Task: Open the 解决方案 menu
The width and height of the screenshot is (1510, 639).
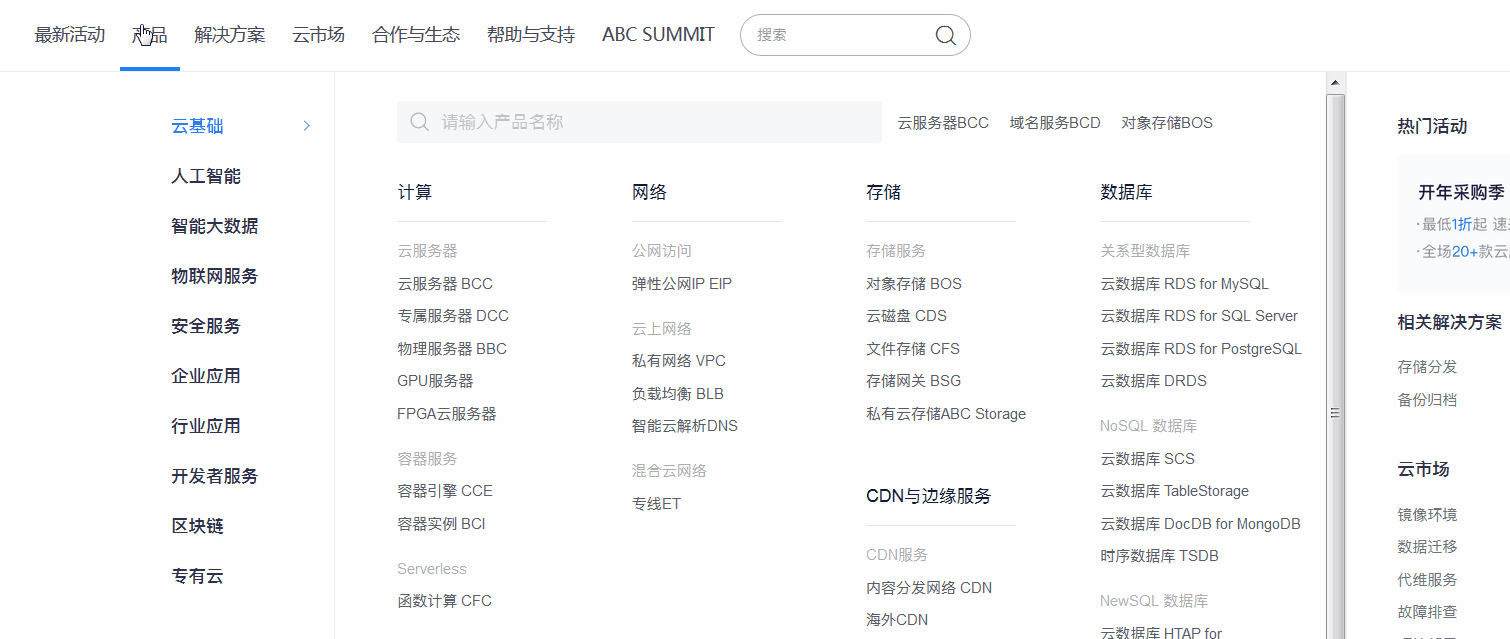Action: tap(230, 35)
